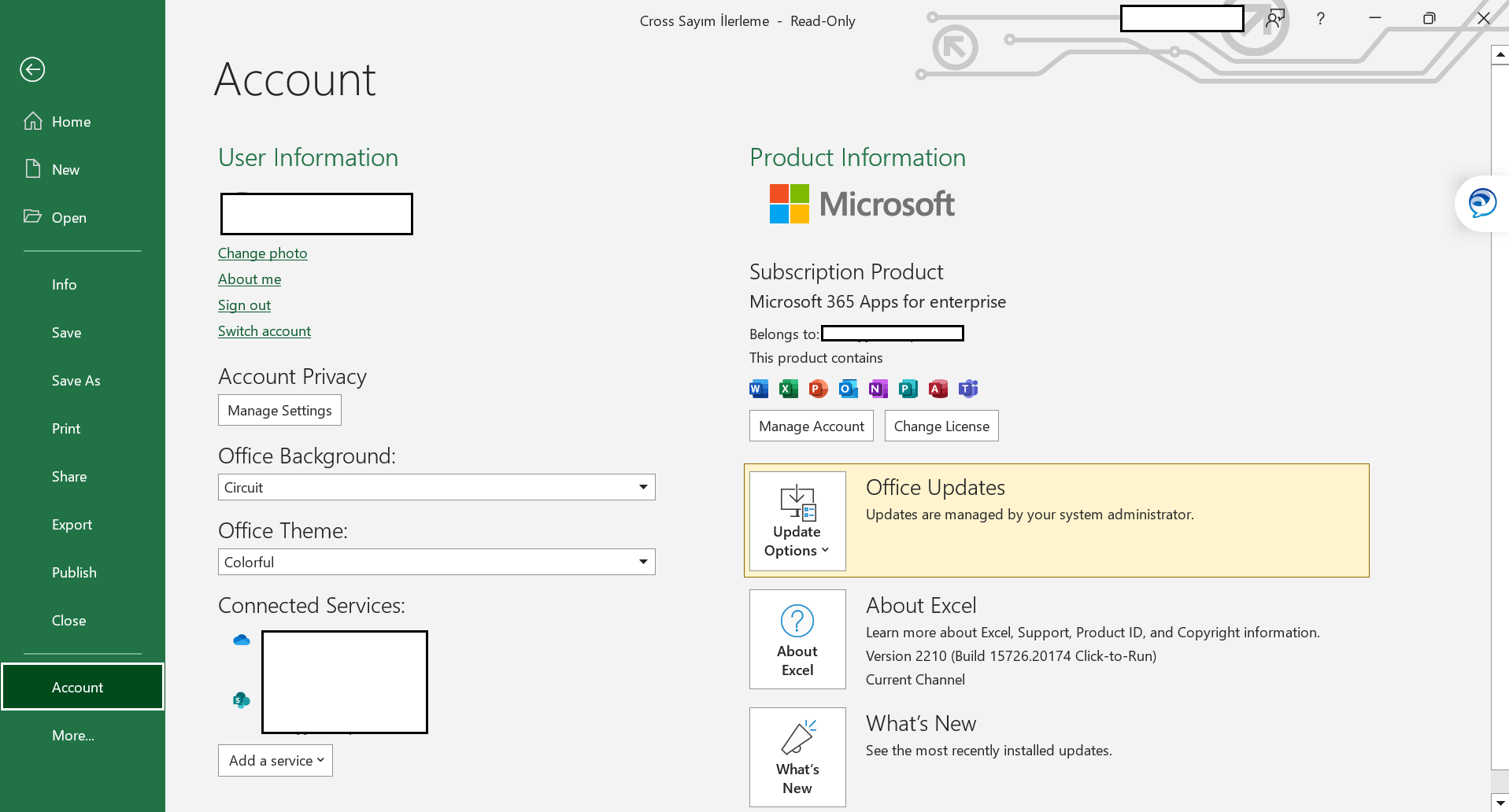Choose Save As in the sidebar
Image resolution: width=1509 pixels, height=812 pixels.
[83, 381]
